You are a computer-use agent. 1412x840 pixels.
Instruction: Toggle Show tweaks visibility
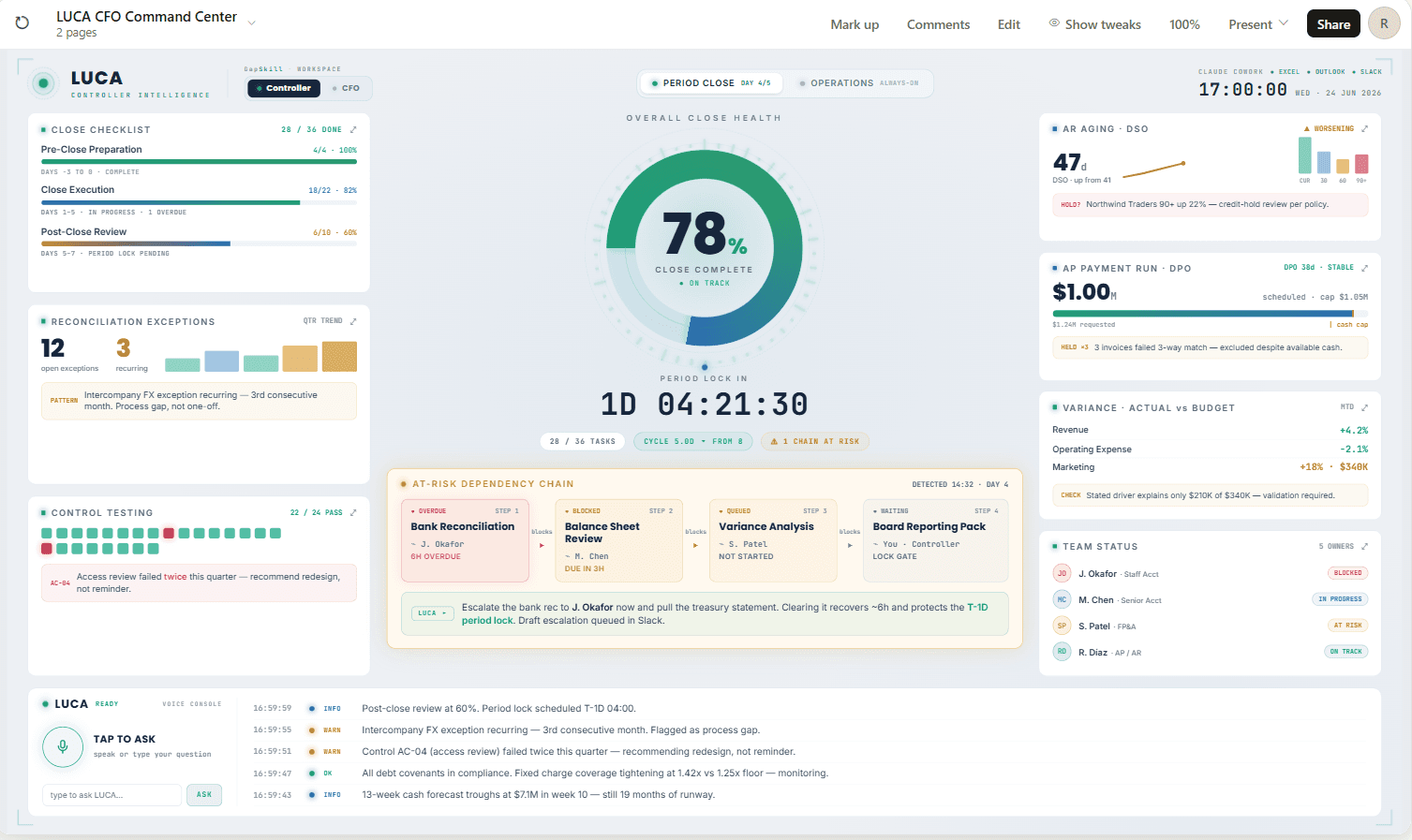[x=1094, y=24]
